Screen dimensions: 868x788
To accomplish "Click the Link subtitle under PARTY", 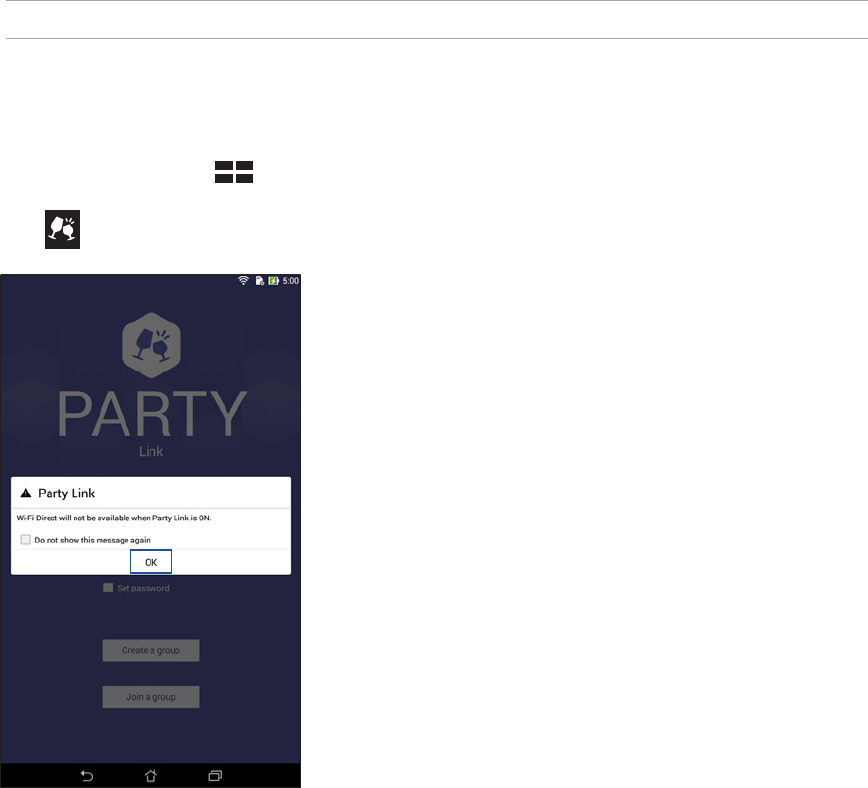I will pyautogui.click(x=151, y=451).
